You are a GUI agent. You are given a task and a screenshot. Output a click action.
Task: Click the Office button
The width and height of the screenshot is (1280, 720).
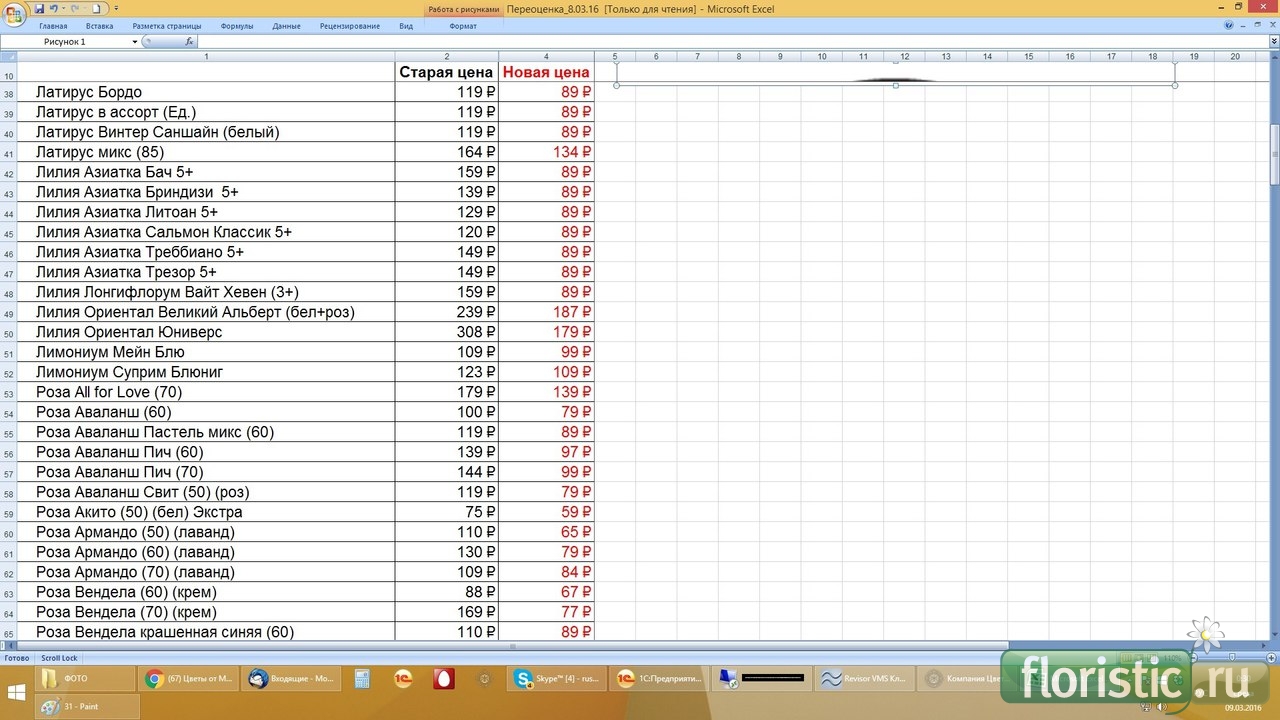pyautogui.click(x=16, y=11)
